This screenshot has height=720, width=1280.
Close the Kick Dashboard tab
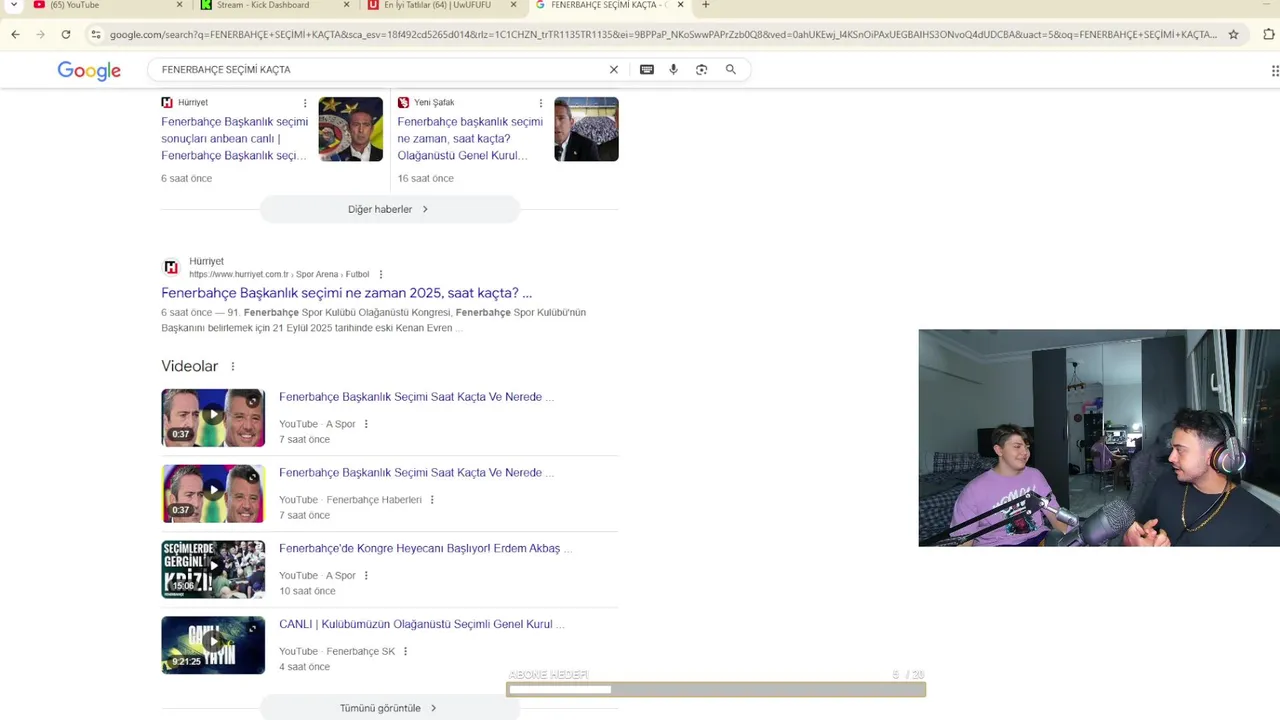[x=347, y=5]
